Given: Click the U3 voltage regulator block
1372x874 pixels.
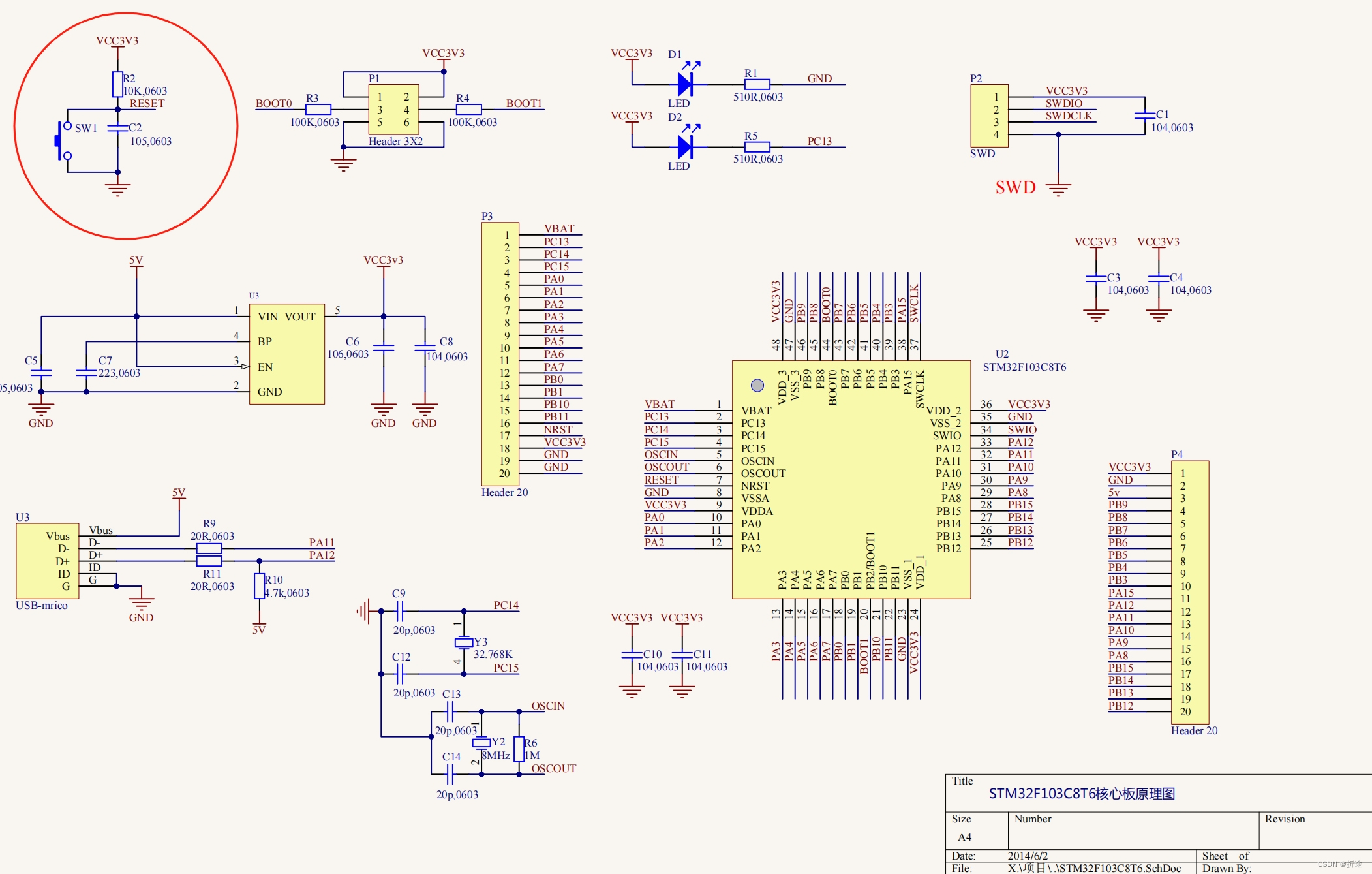Looking at the screenshot, I should 286,354.
